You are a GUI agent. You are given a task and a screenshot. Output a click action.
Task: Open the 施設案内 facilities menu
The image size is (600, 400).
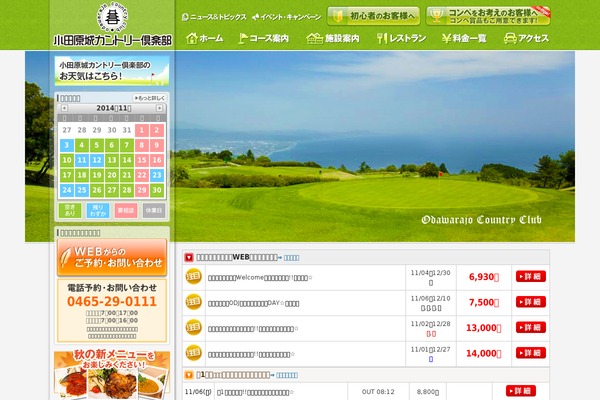point(333,38)
